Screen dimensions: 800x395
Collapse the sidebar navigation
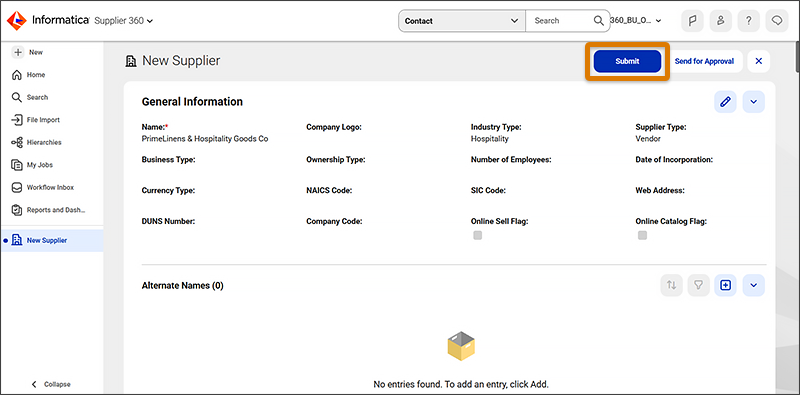click(51, 384)
